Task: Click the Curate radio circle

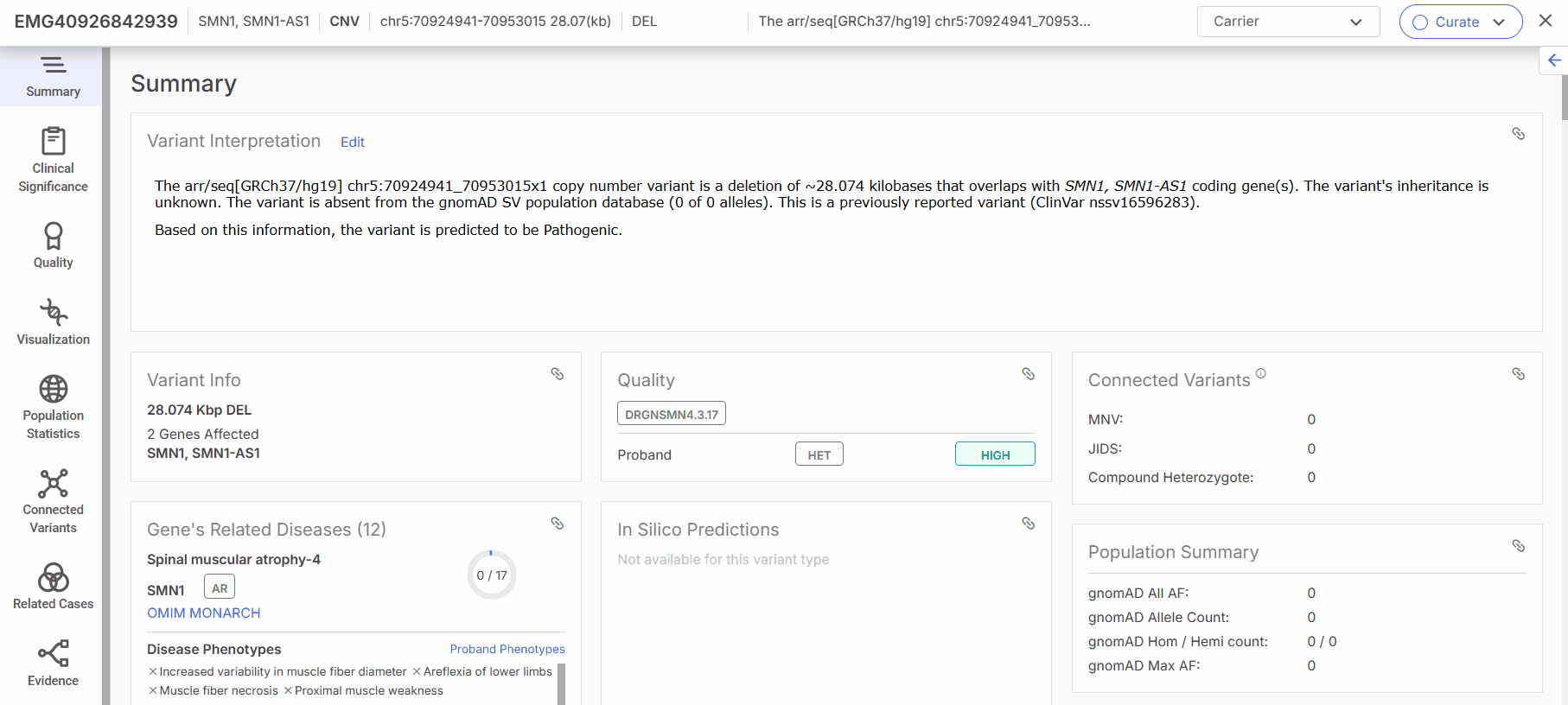Action: point(1419,22)
